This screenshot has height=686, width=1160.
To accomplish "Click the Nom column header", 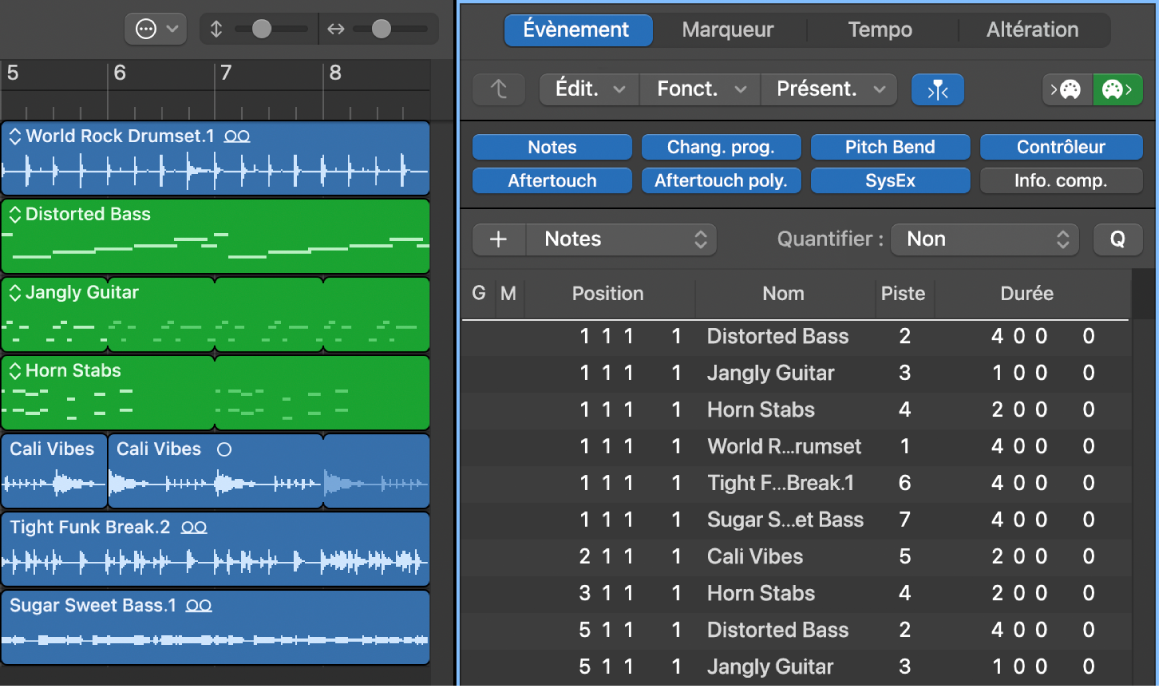I will pyautogui.click(x=783, y=293).
